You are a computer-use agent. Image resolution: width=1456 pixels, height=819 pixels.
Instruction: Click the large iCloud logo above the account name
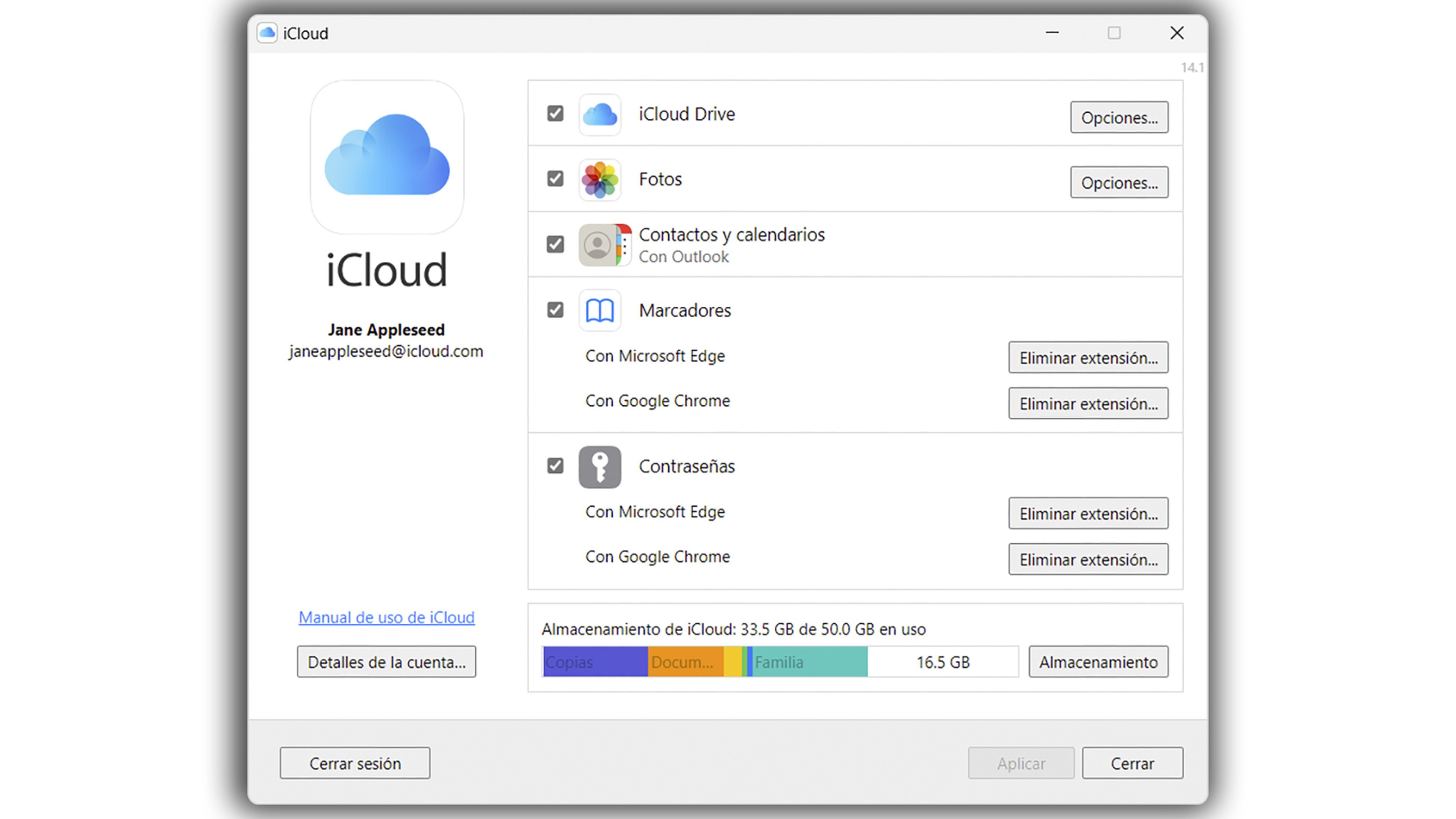pos(387,157)
